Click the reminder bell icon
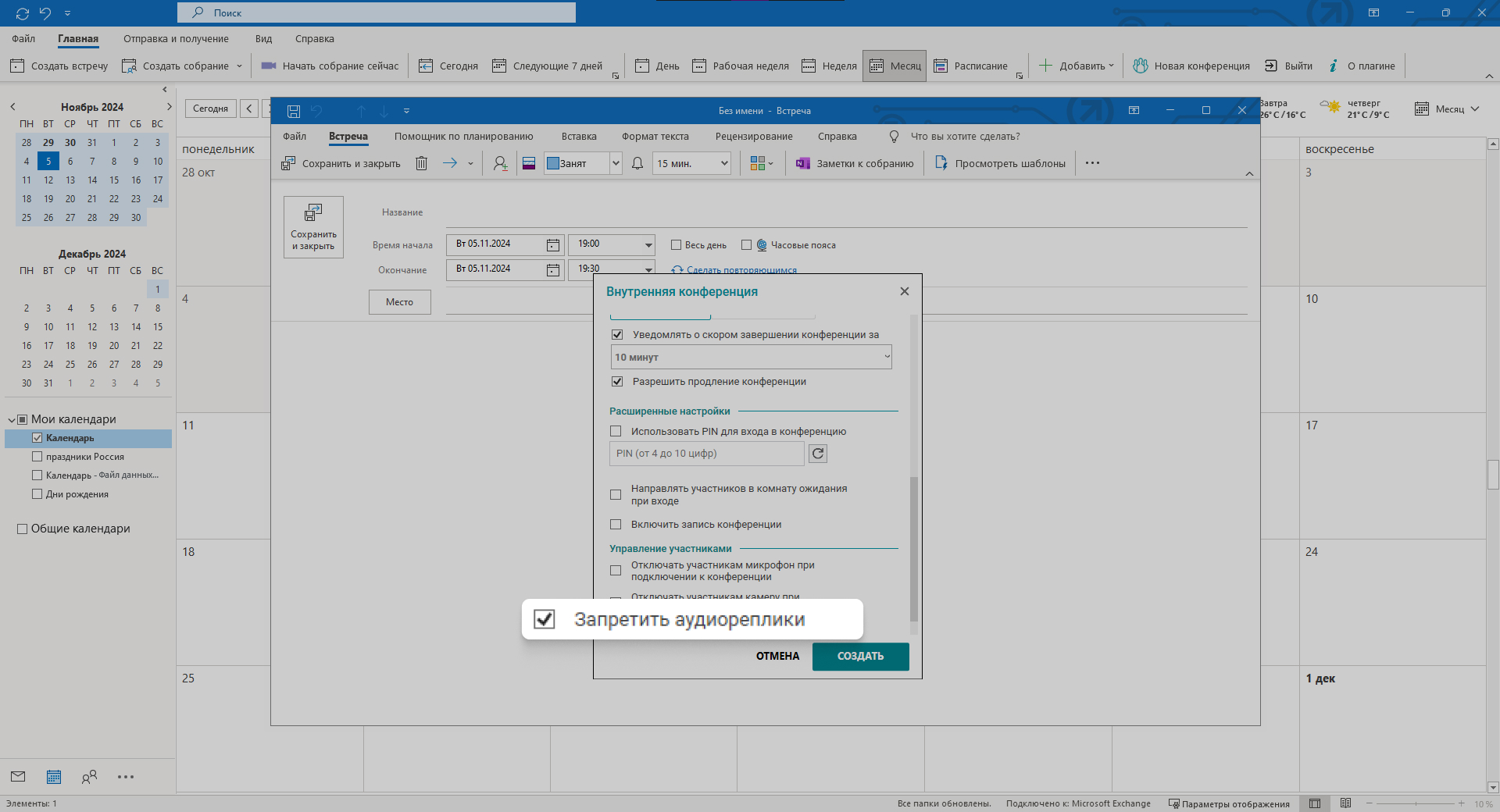Viewport: 1500px width, 812px height. [637, 163]
